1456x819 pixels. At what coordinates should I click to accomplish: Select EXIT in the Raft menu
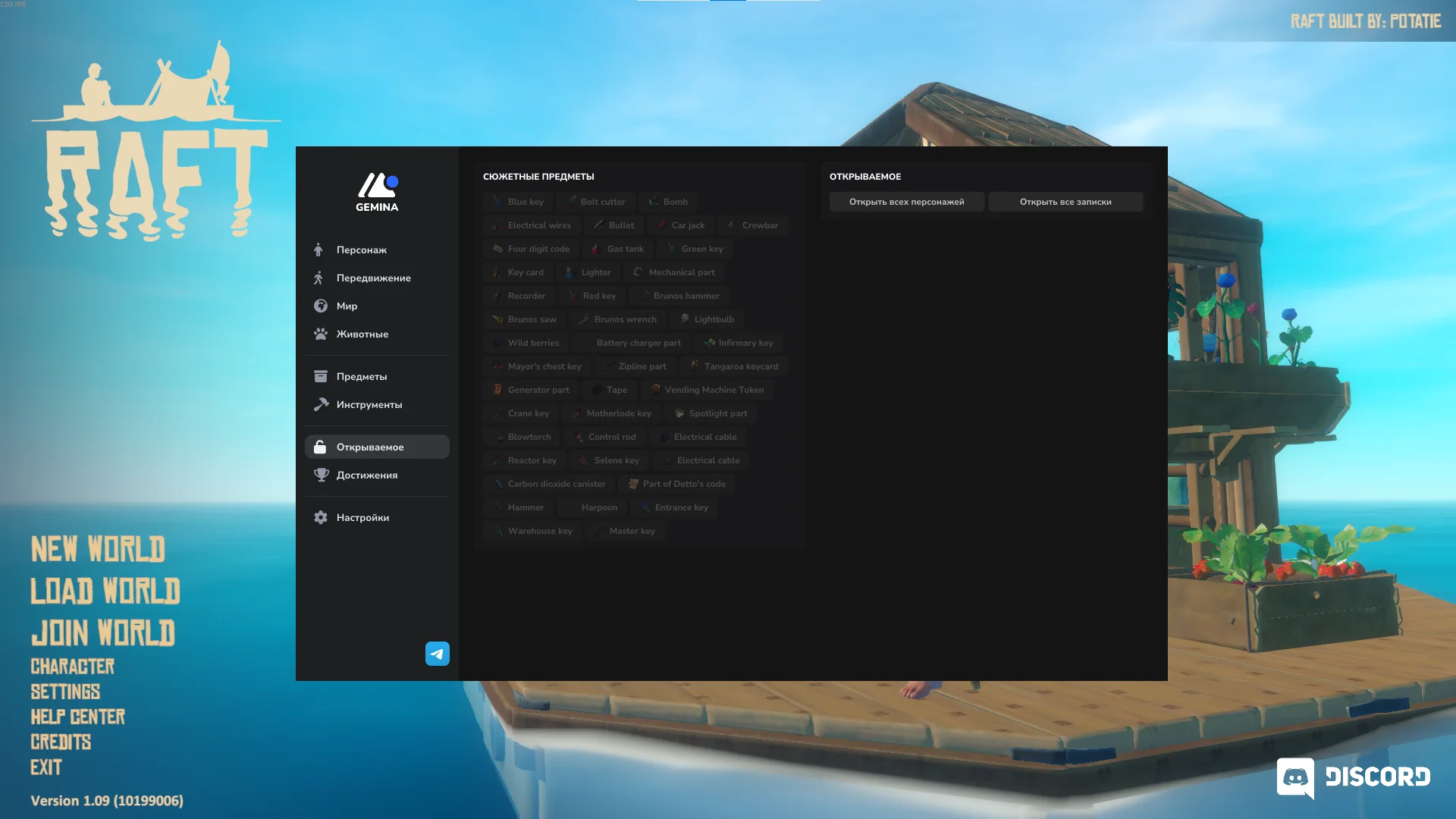pos(46,767)
